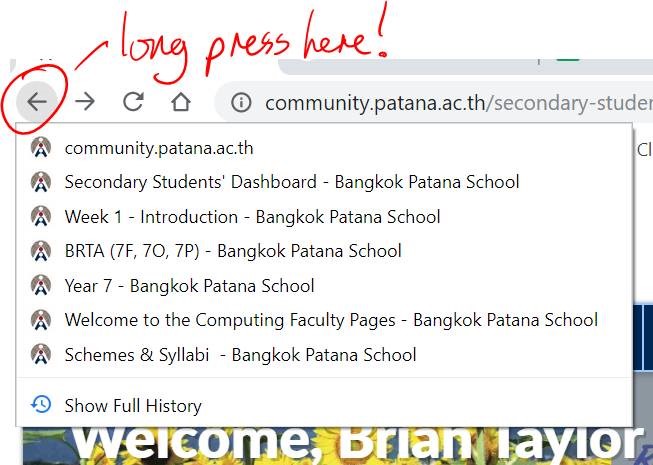
Task: Click favicon beside Year 7 entry
Action: (41, 285)
